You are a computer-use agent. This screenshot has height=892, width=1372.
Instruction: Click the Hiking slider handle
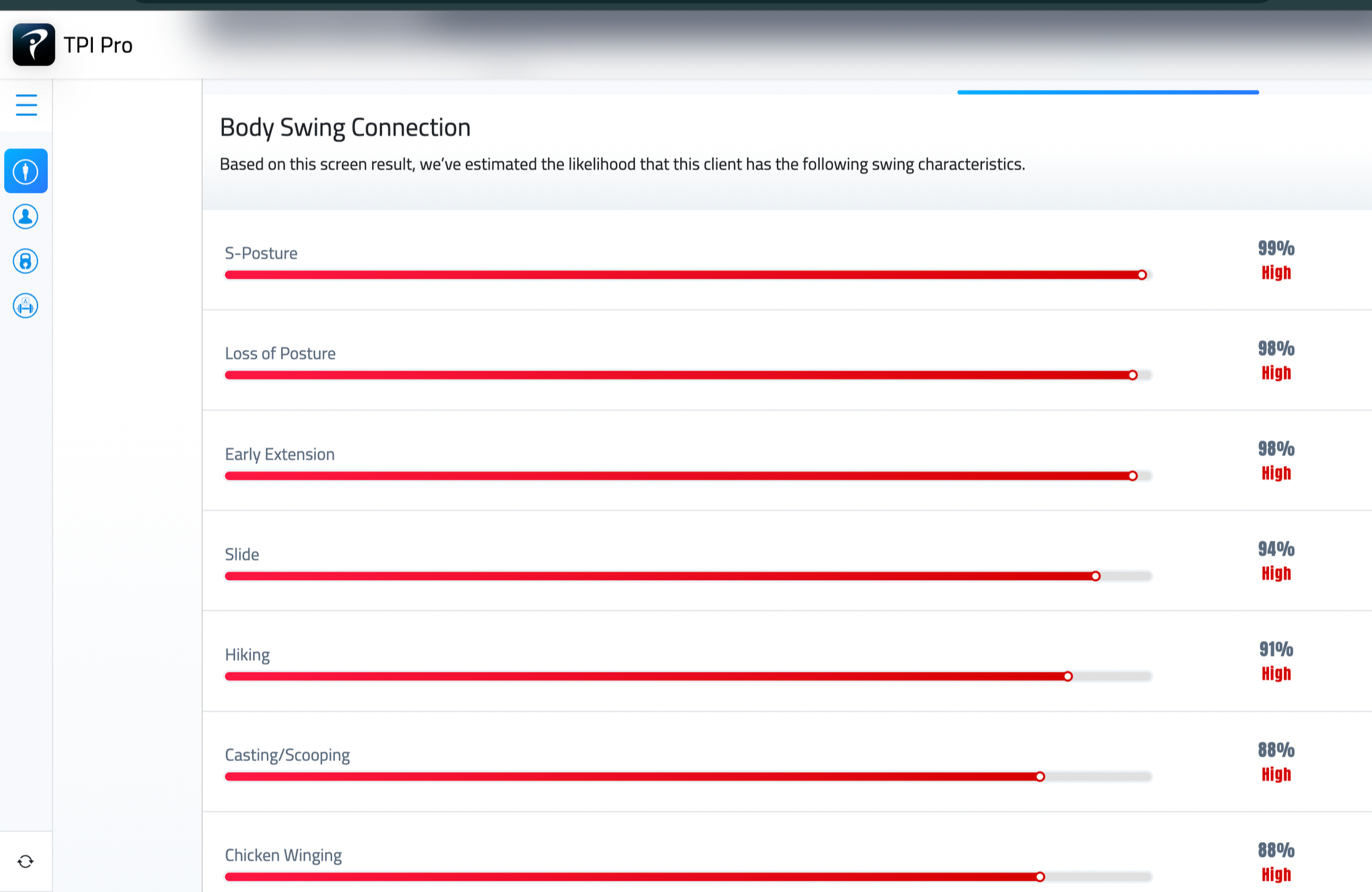[x=1068, y=676]
